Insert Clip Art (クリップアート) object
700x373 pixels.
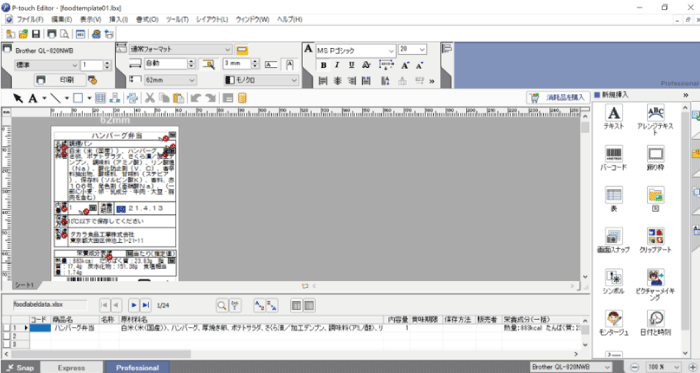[655, 240]
